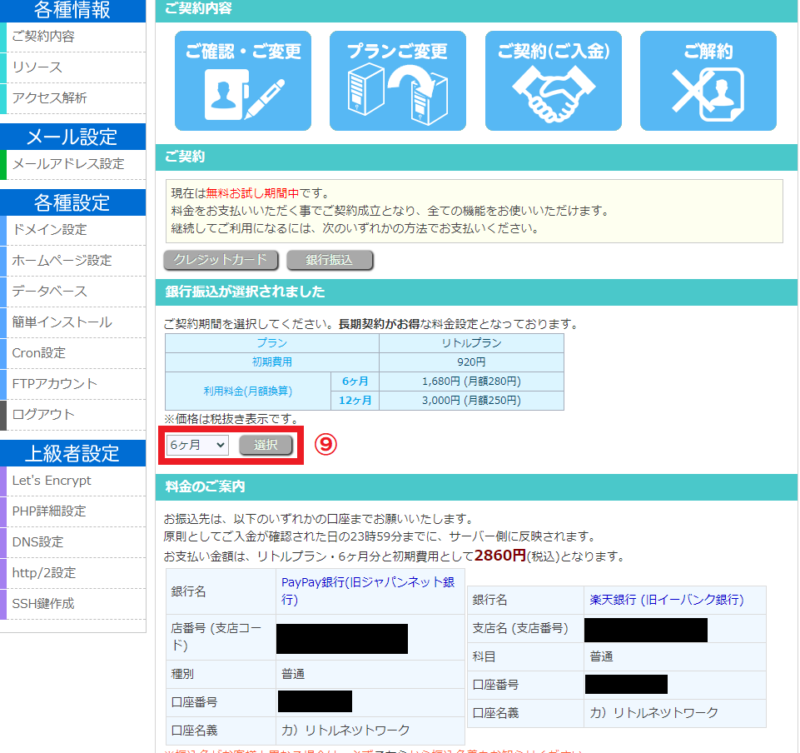800x753 pixels.
Task: Click the 銀行振込 bank transfer button
Action: pos(330,260)
